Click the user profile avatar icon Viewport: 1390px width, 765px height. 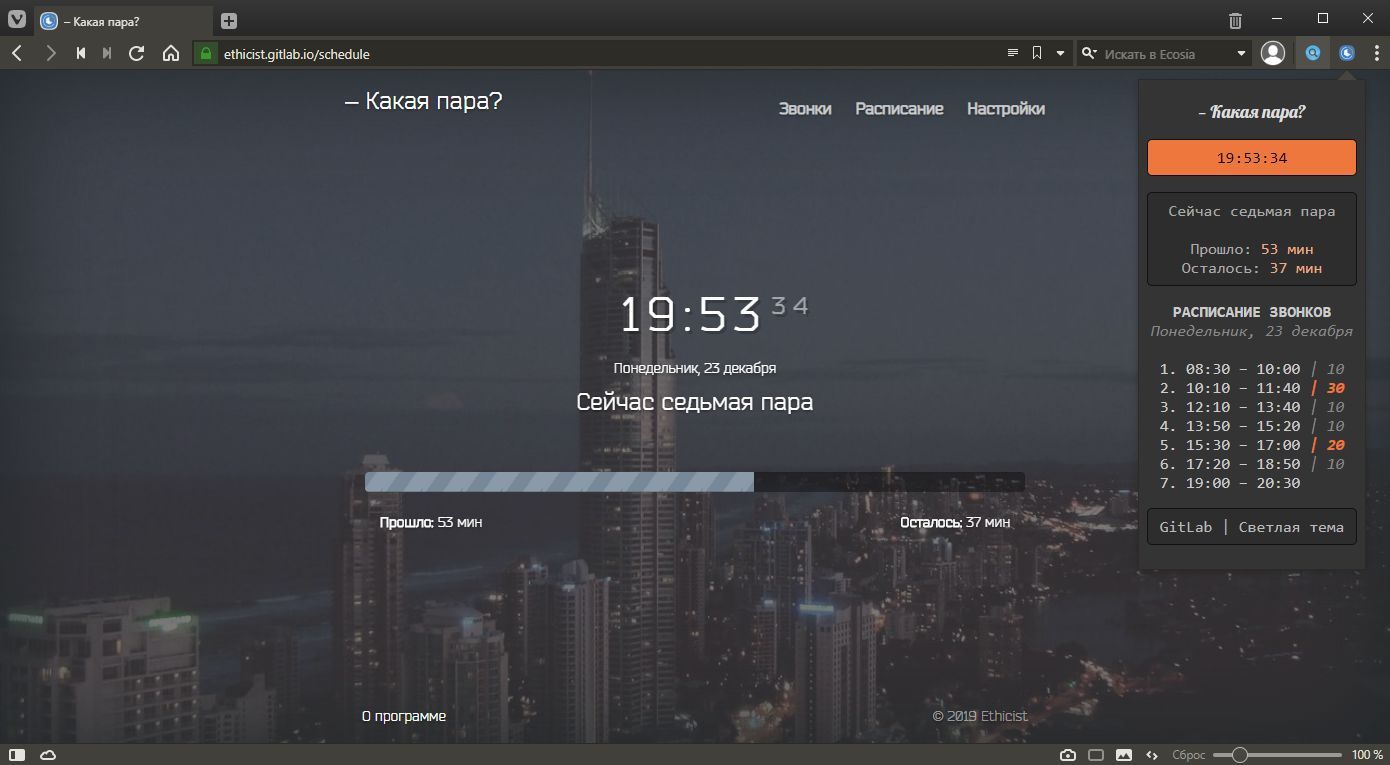[x=1273, y=54]
